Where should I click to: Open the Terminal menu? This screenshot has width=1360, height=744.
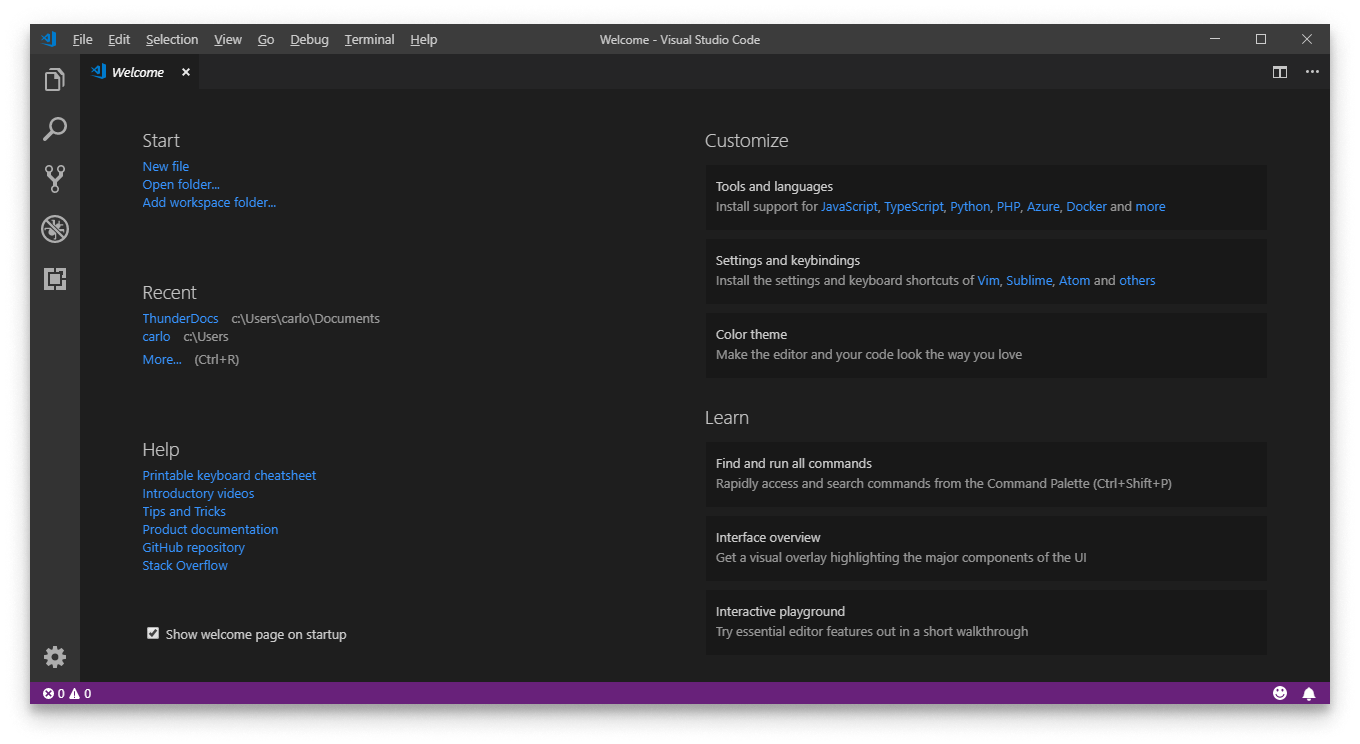pos(369,39)
